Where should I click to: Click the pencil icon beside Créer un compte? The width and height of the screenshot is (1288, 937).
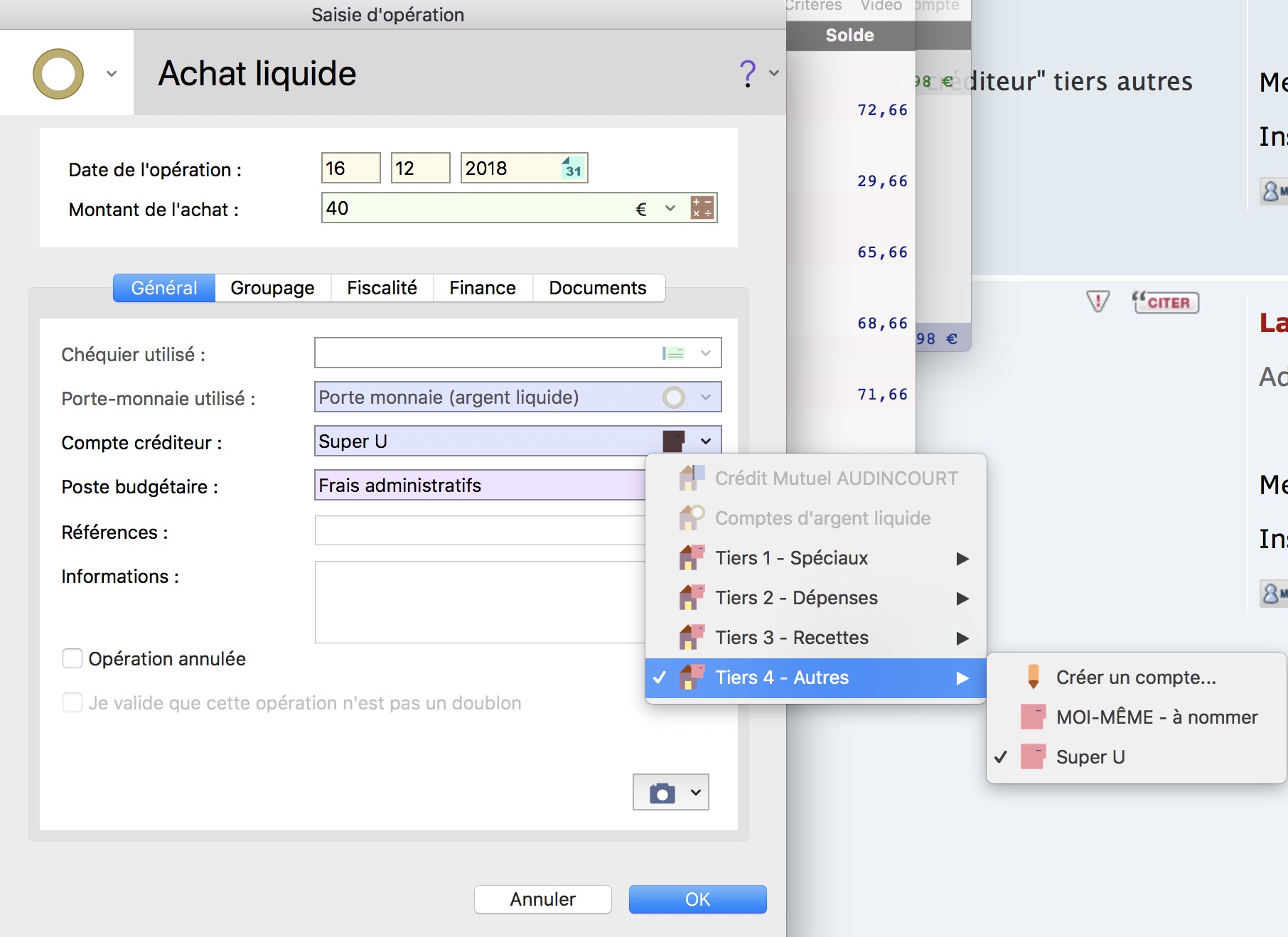[x=1034, y=678]
